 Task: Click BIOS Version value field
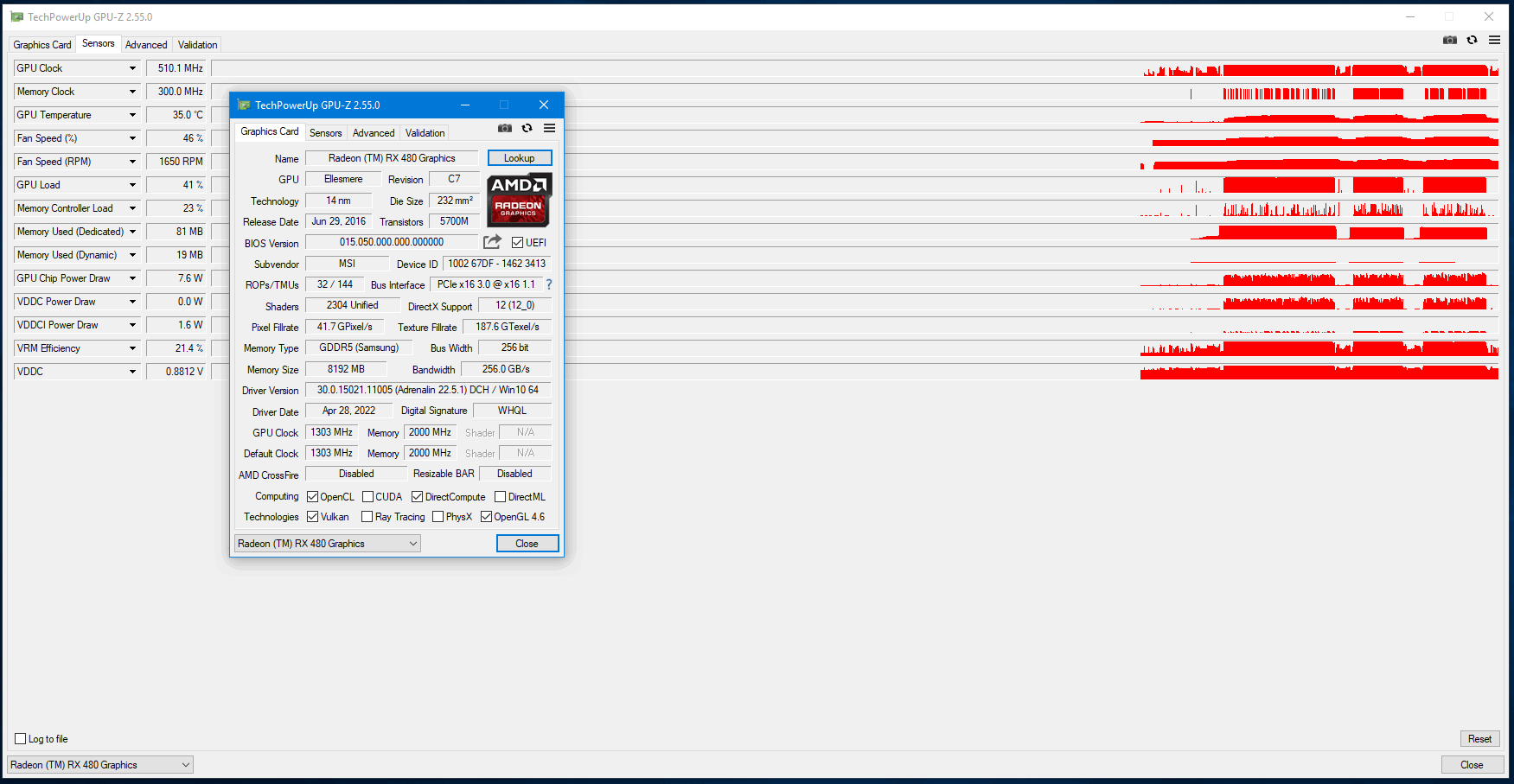(x=392, y=243)
